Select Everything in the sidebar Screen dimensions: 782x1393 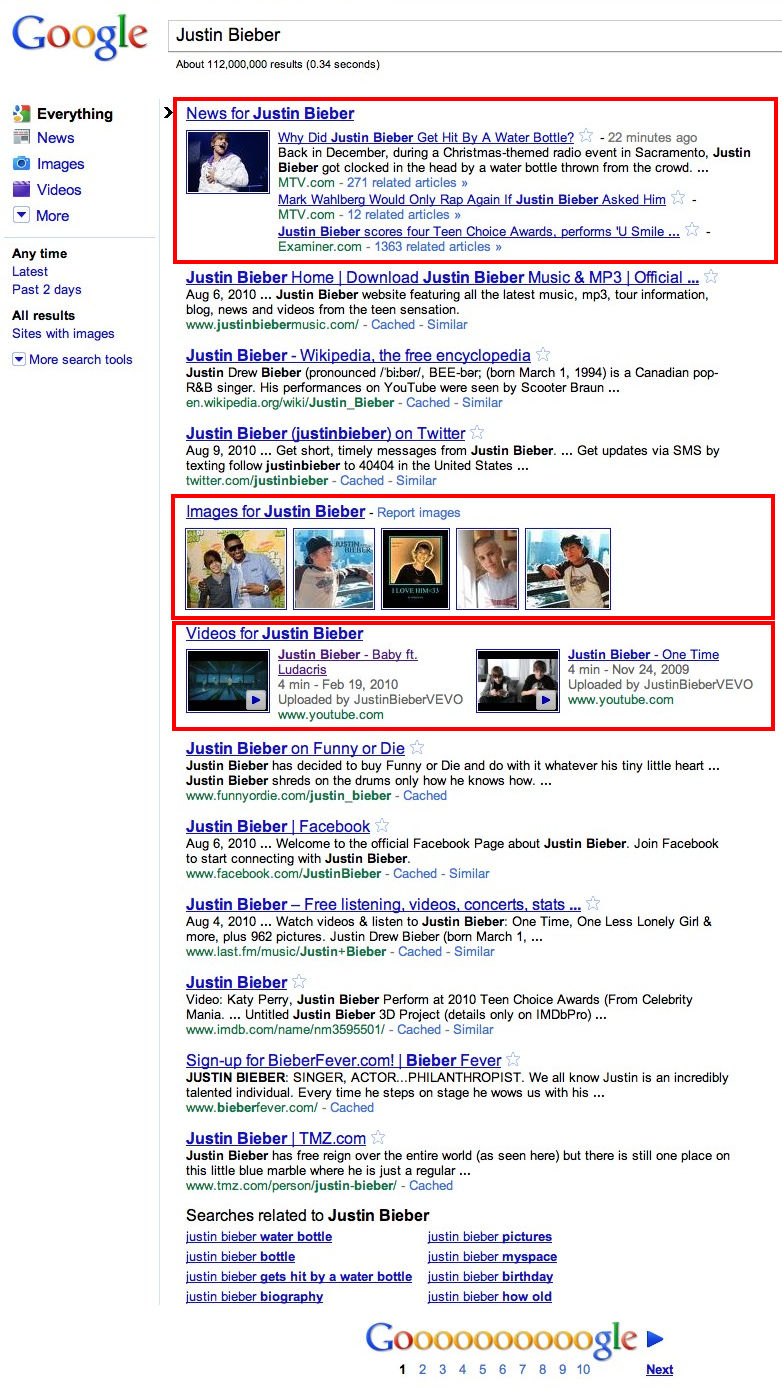point(75,114)
